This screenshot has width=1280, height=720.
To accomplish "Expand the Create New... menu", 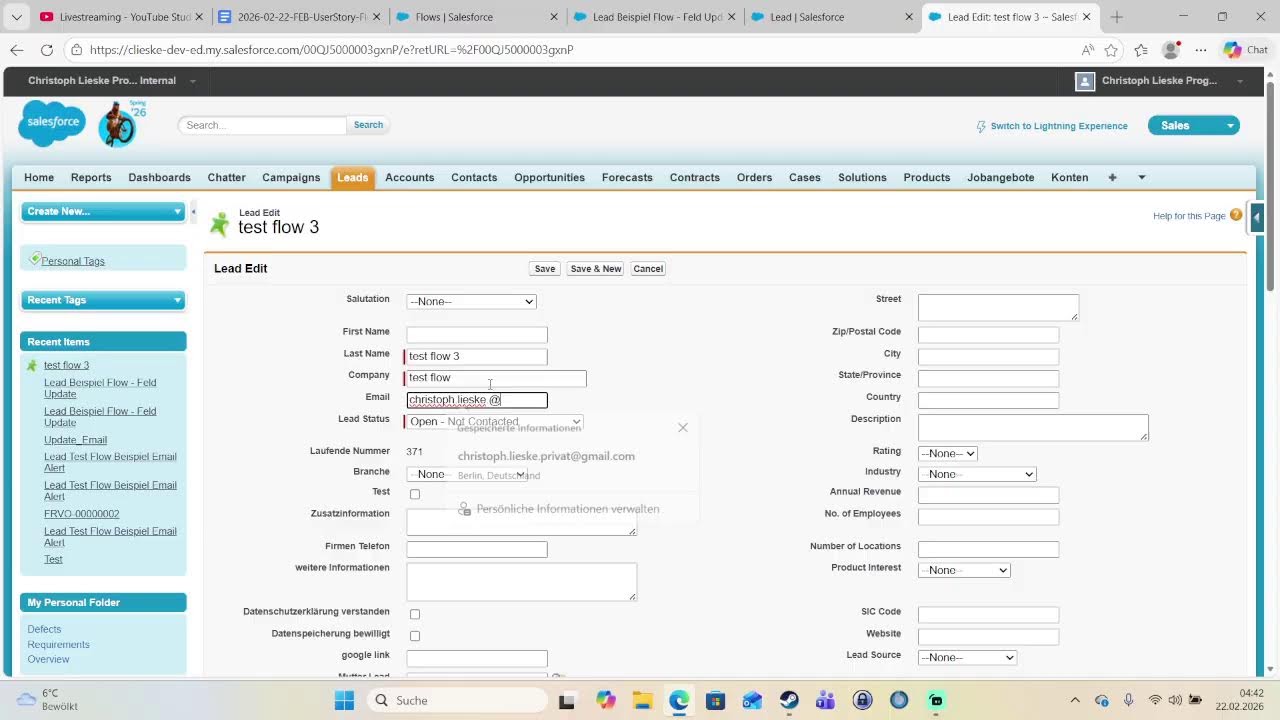I will (103, 211).
